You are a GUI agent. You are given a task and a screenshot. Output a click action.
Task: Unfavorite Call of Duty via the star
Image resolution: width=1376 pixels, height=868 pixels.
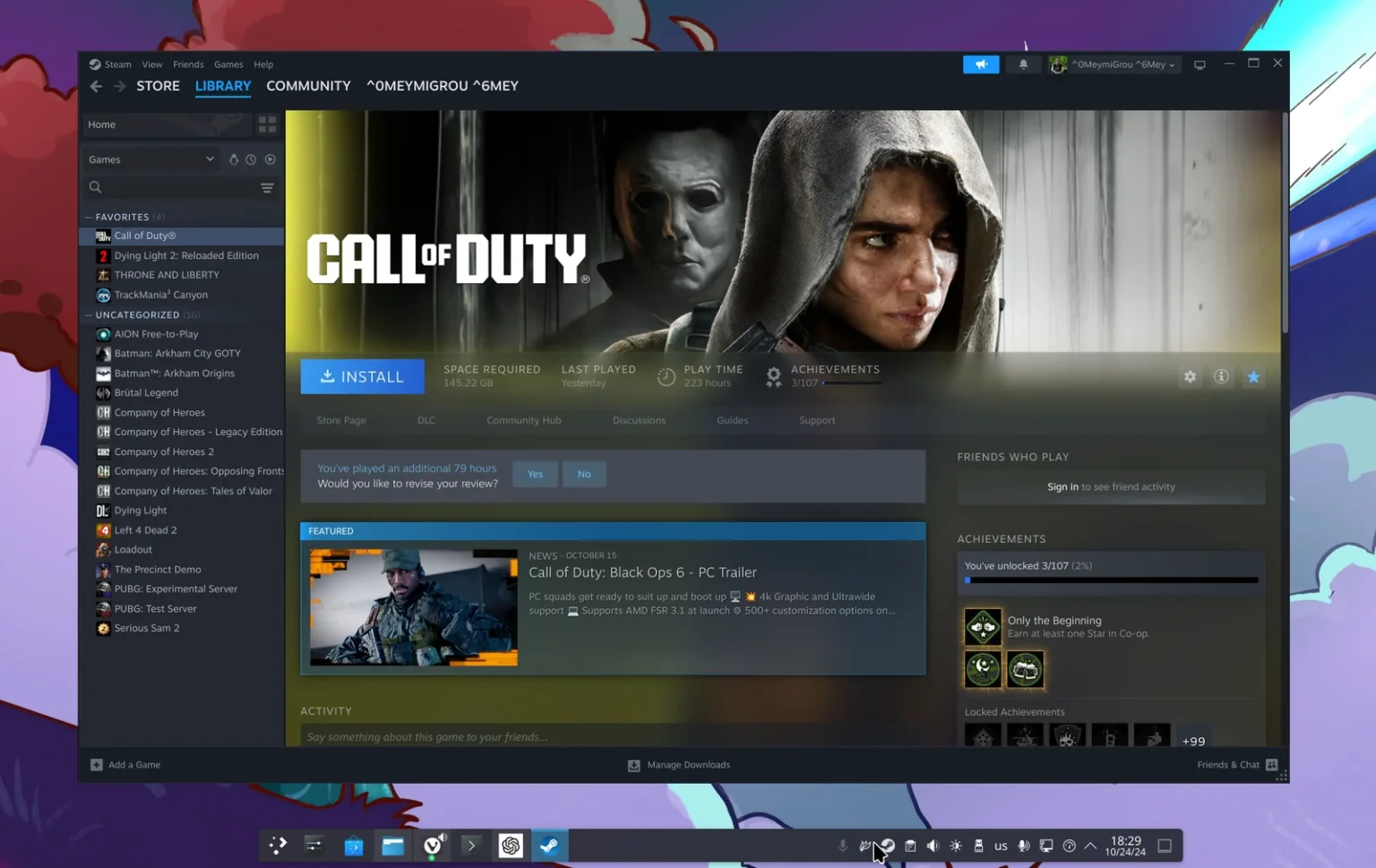(x=1253, y=376)
